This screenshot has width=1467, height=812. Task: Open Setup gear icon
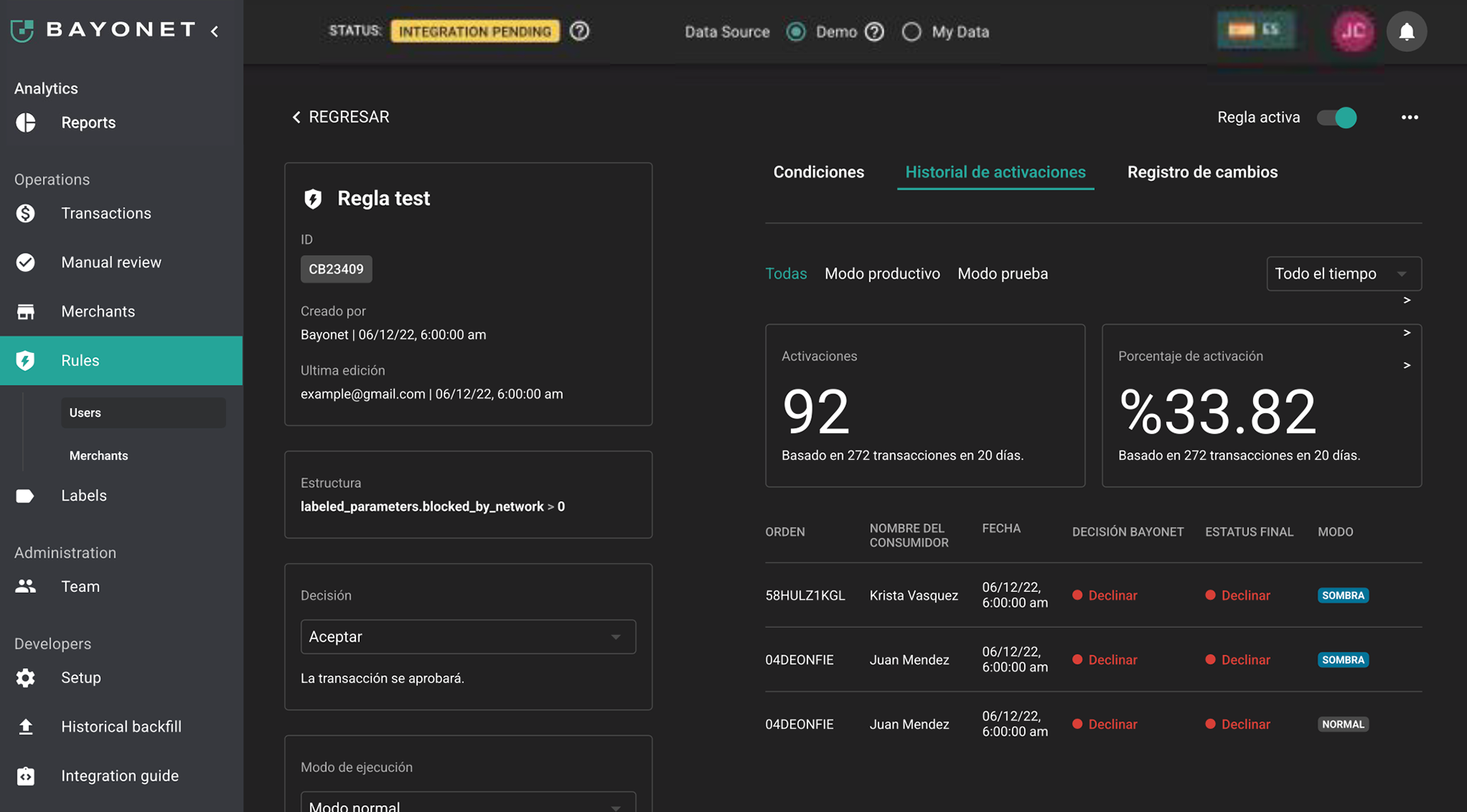click(26, 678)
